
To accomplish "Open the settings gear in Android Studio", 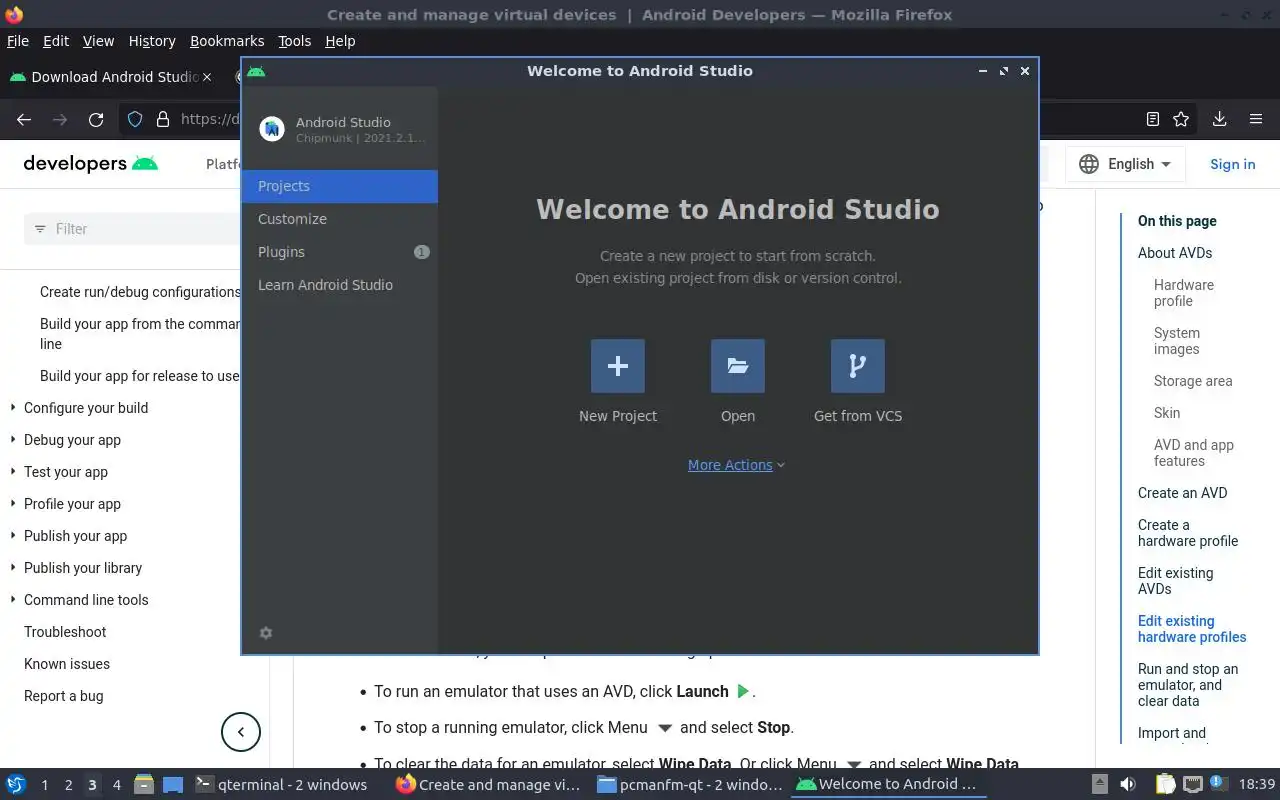I will [266, 633].
